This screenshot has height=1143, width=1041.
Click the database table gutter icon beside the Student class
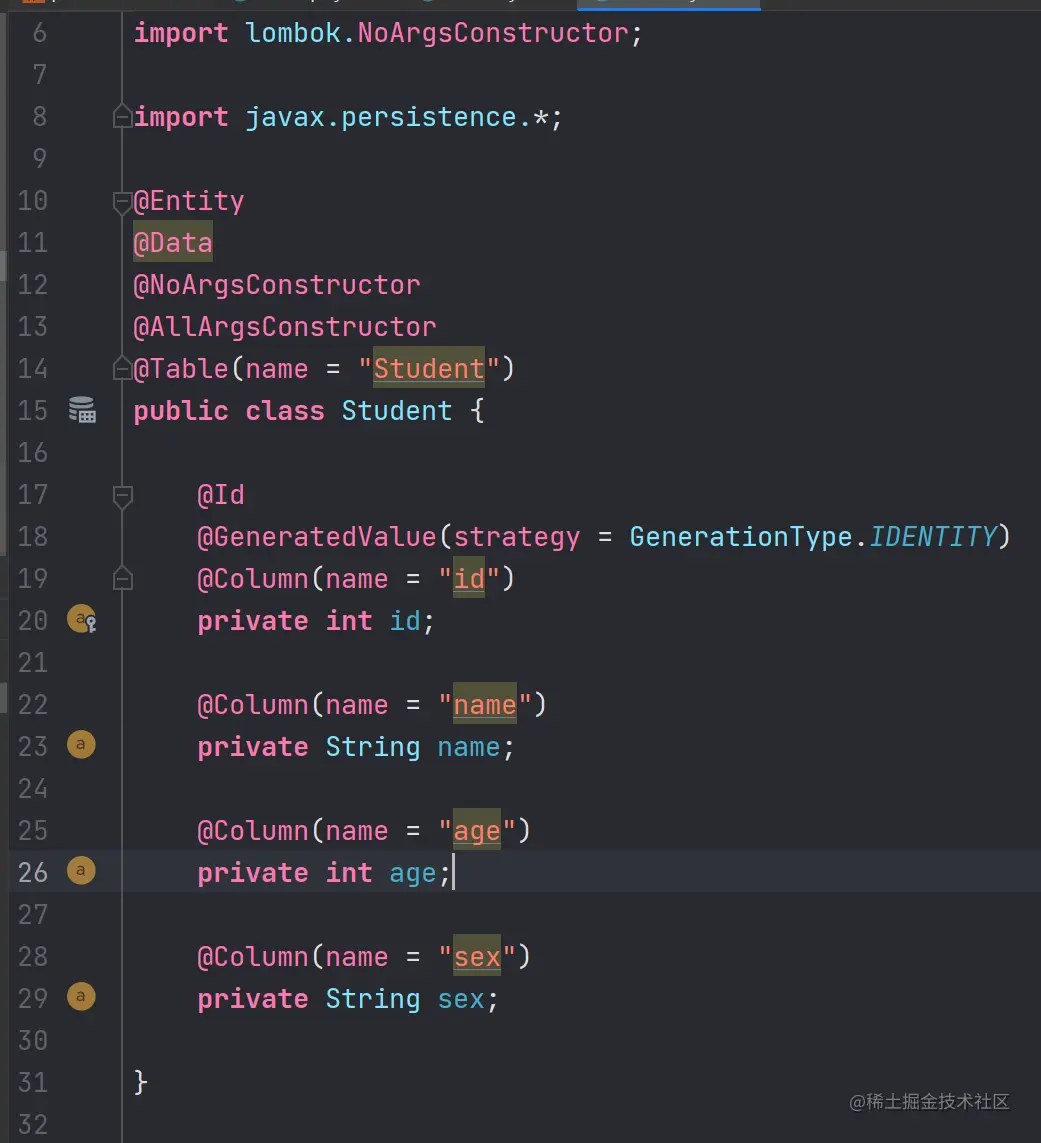pyautogui.click(x=82, y=410)
